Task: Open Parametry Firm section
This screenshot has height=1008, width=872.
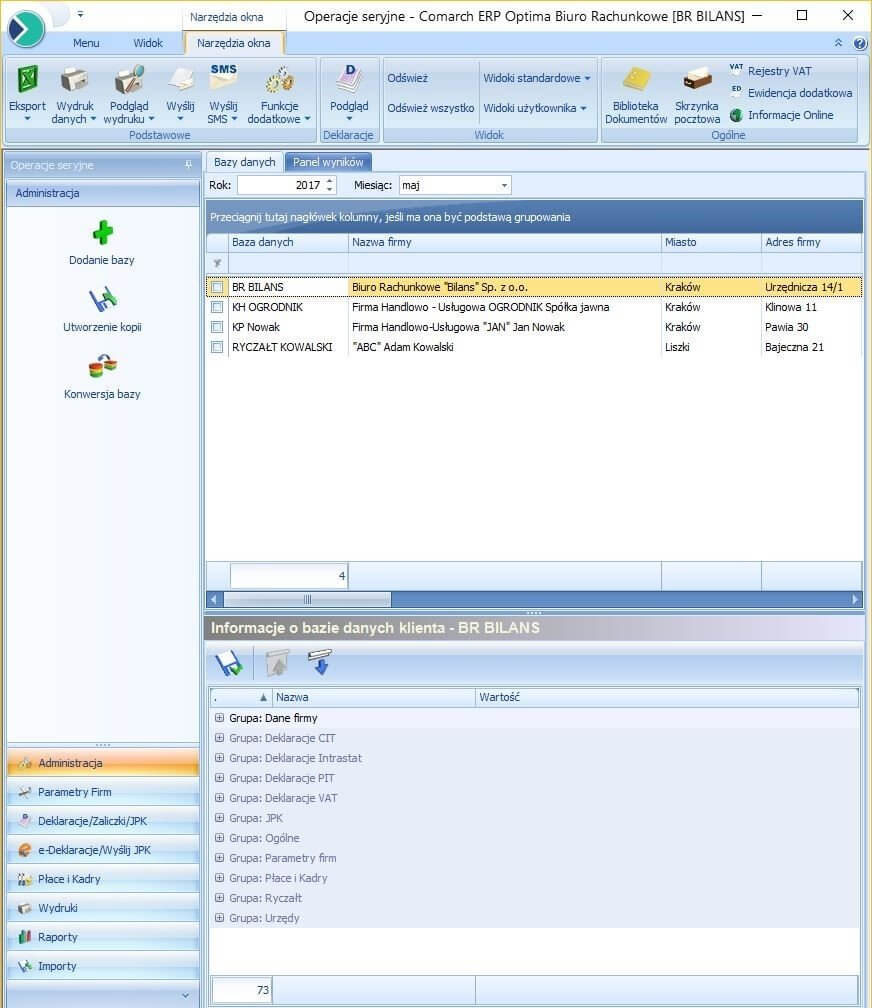Action: (x=103, y=792)
